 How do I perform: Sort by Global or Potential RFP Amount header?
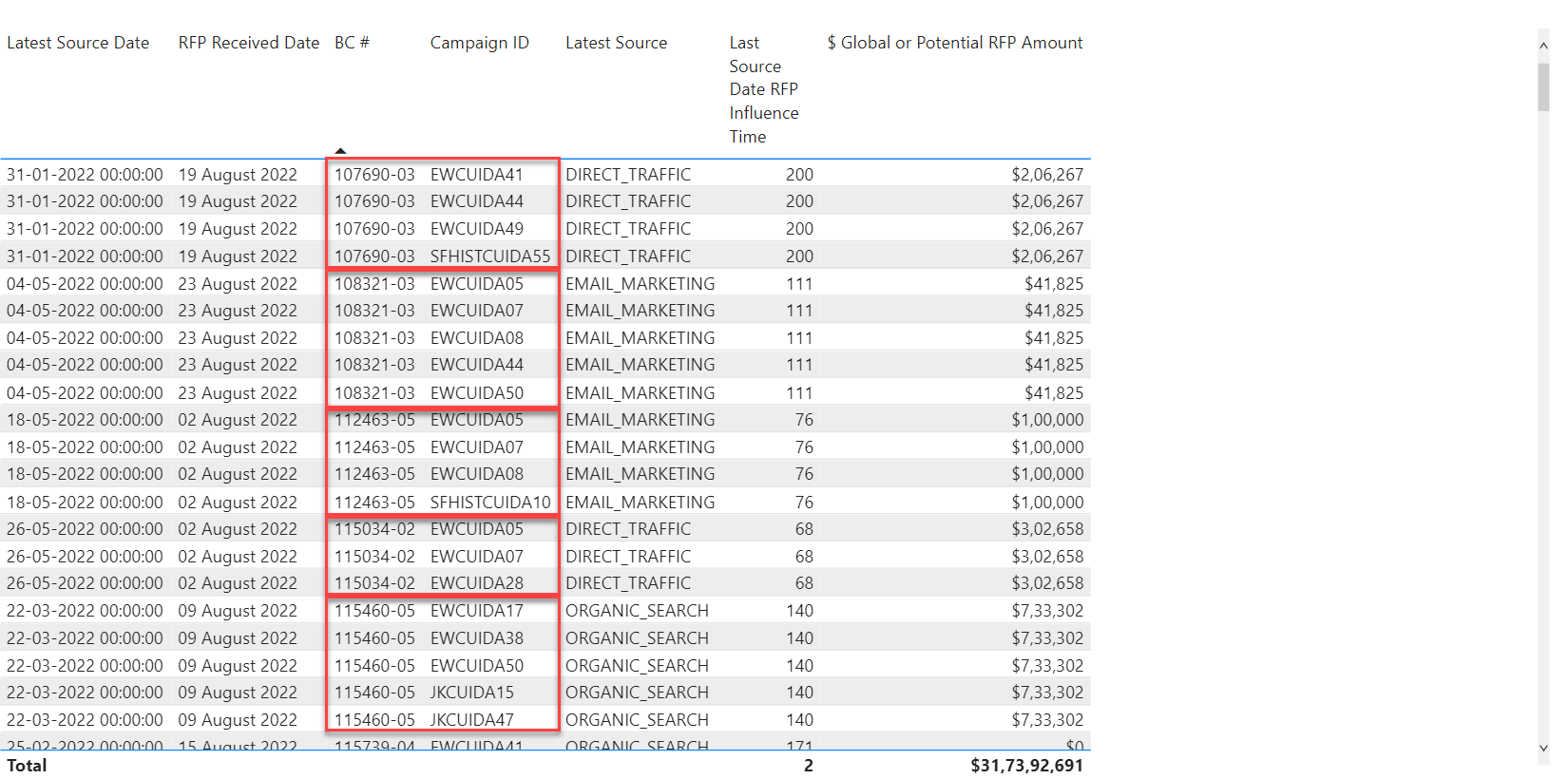(954, 43)
